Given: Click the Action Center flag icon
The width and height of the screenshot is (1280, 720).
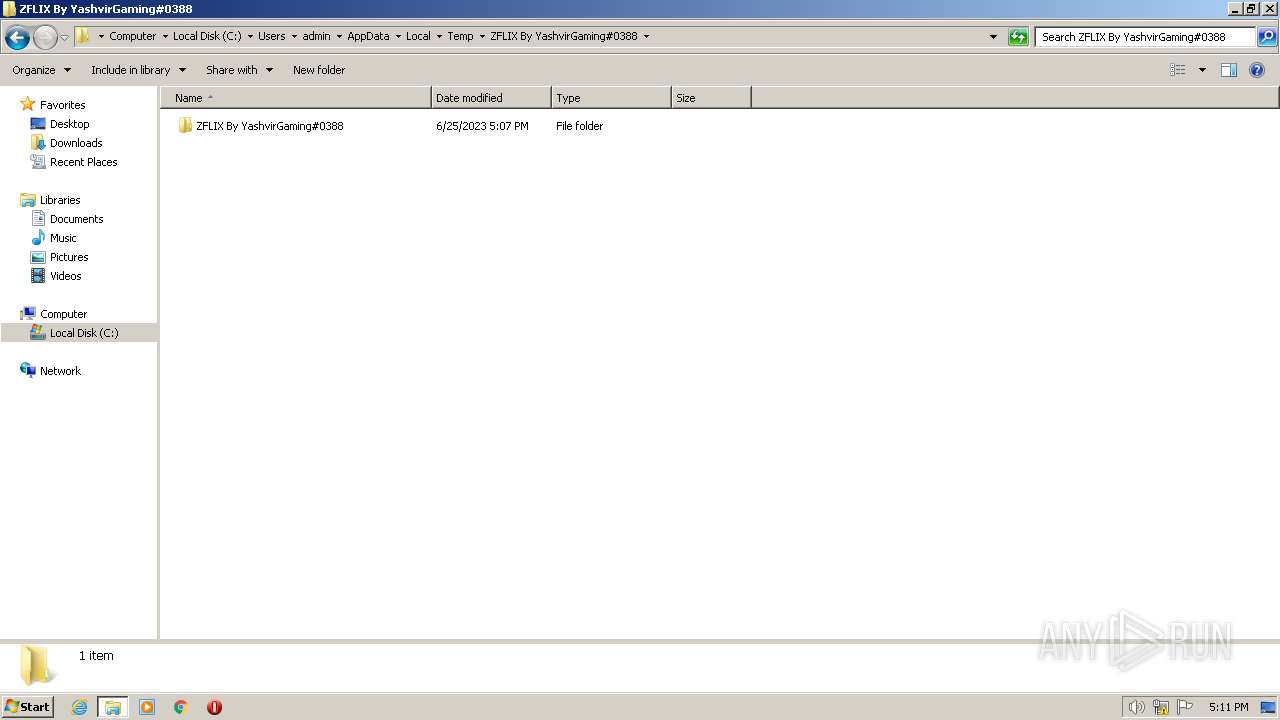Looking at the screenshot, I should (x=1185, y=707).
